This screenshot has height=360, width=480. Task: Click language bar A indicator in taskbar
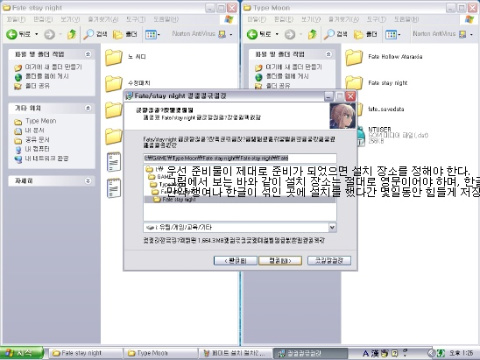pyautogui.click(x=366, y=353)
